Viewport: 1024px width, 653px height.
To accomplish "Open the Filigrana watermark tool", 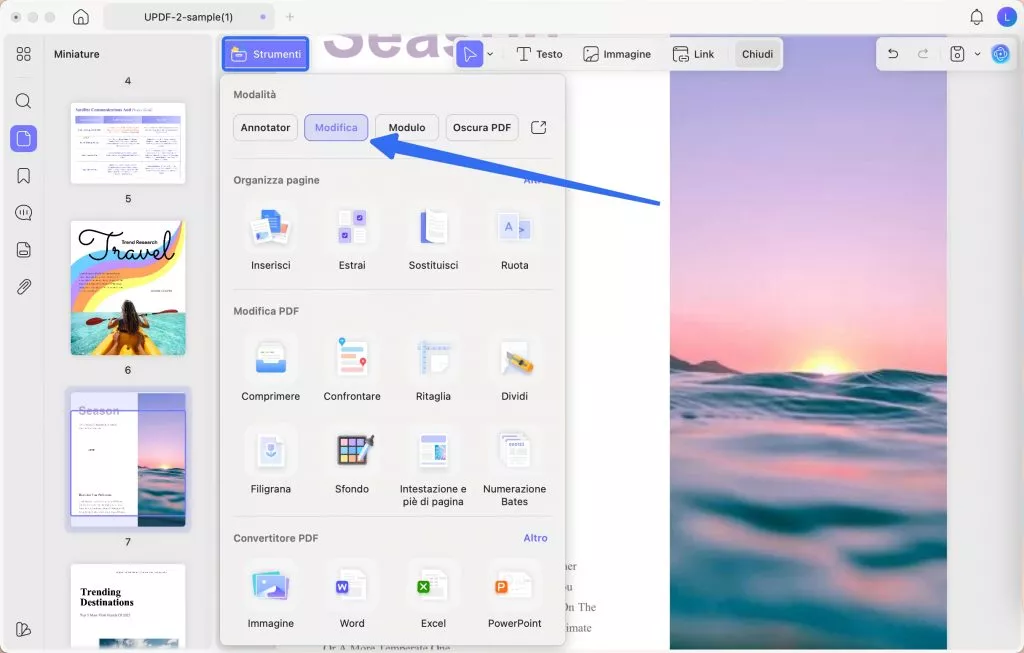I will 270,462.
